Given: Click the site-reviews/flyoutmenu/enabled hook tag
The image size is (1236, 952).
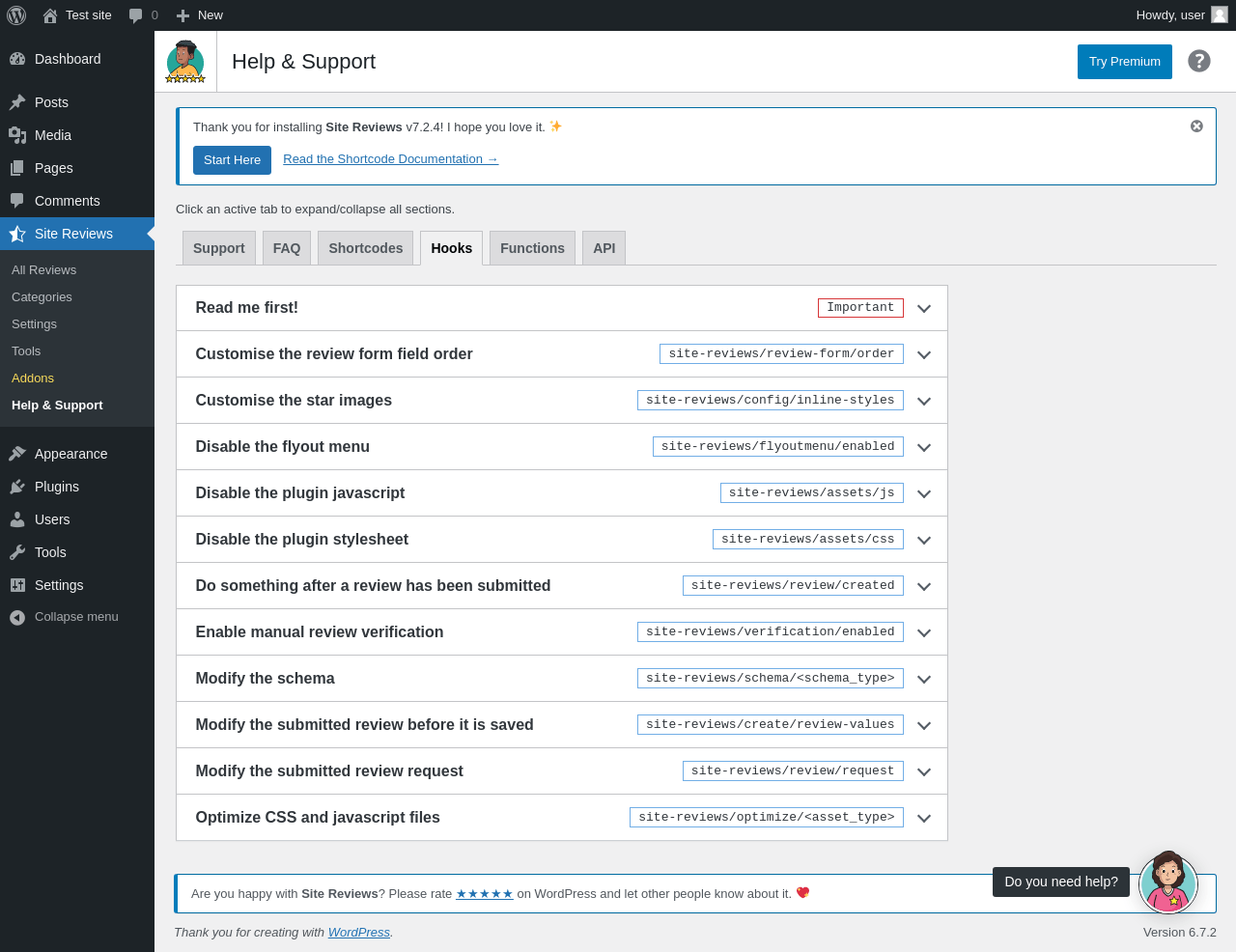Looking at the screenshot, I should pos(778,447).
